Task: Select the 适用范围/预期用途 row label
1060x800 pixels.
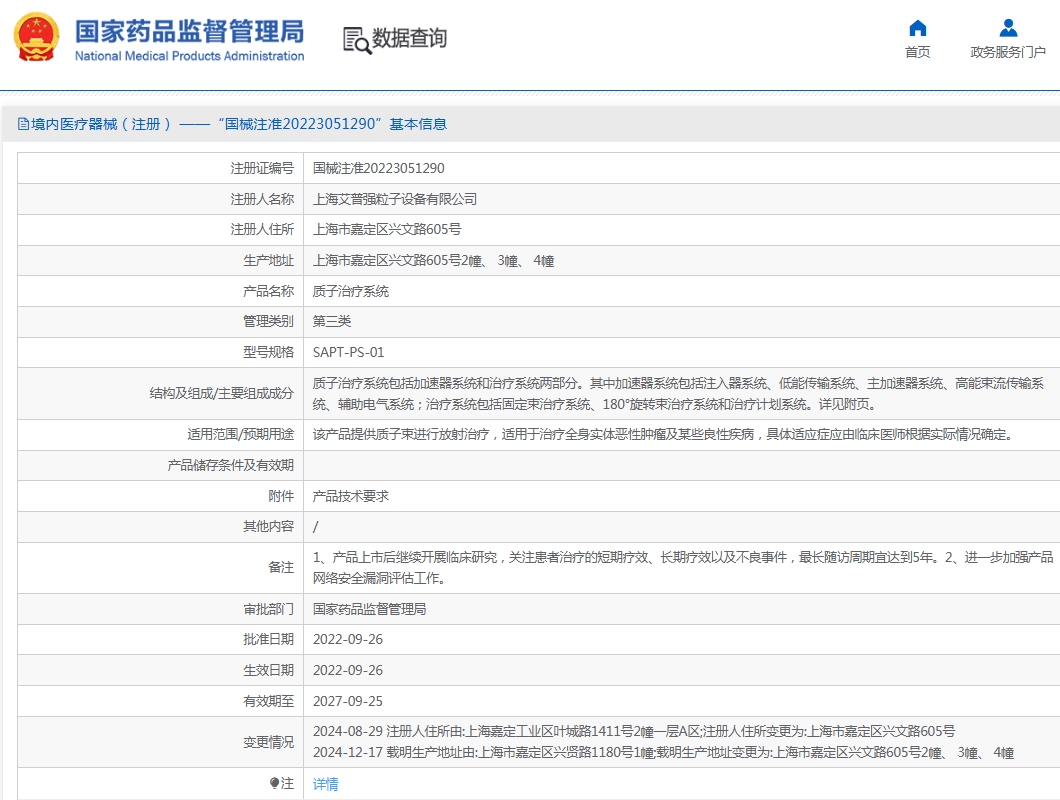Action: tap(241, 434)
